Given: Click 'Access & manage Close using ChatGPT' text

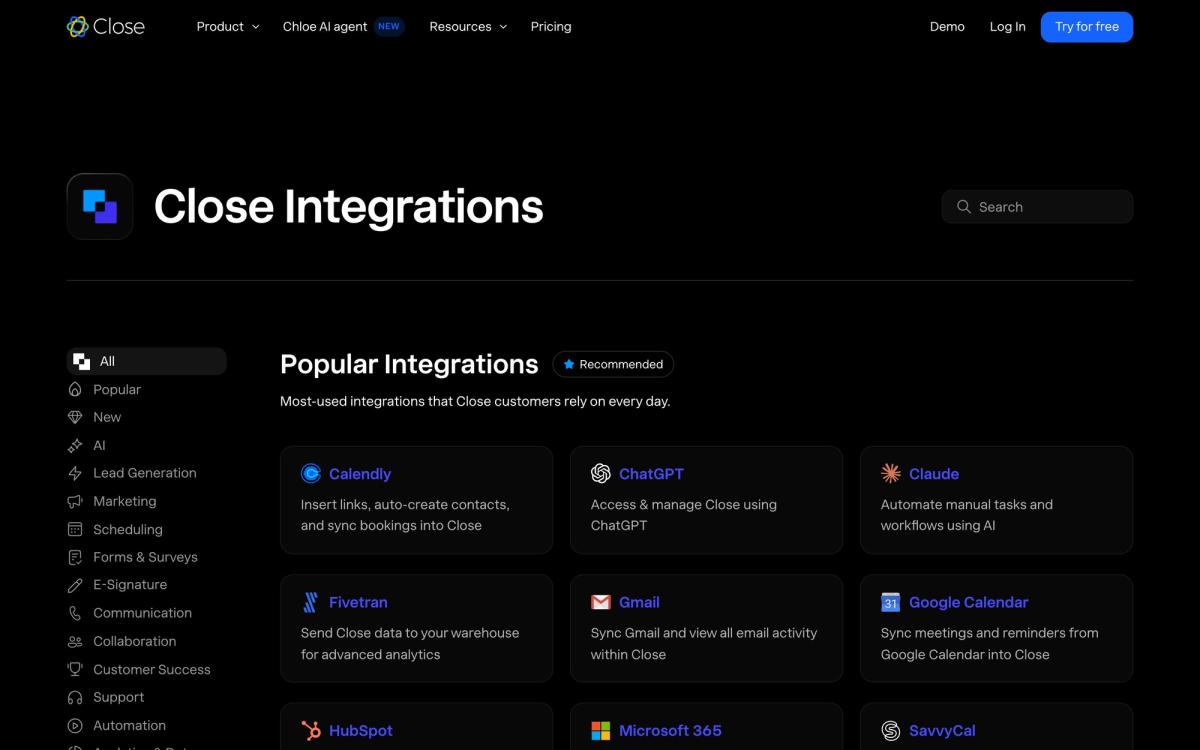Looking at the screenshot, I should (x=684, y=515).
